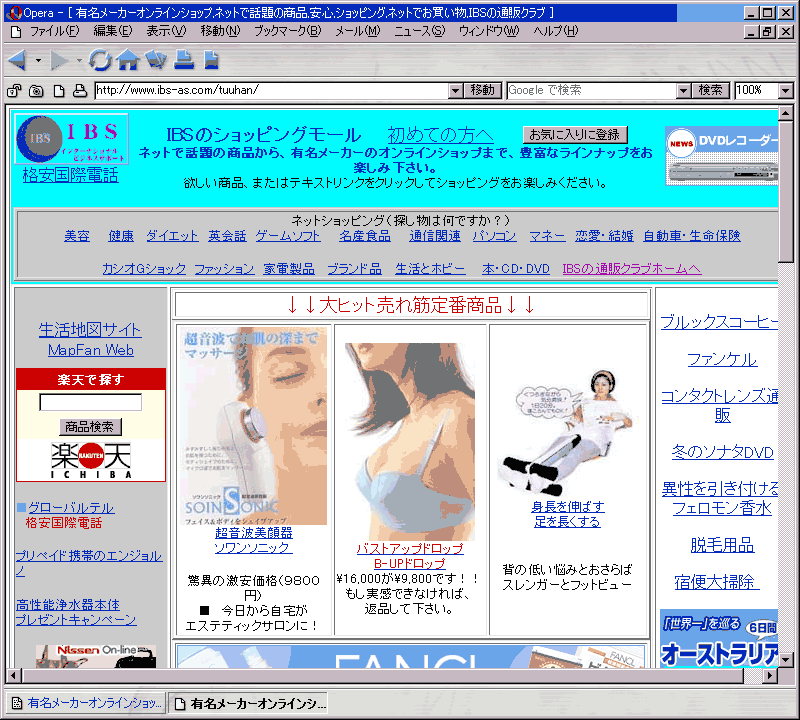Open the オーストラリア travel banner

click(x=719, y=638)
